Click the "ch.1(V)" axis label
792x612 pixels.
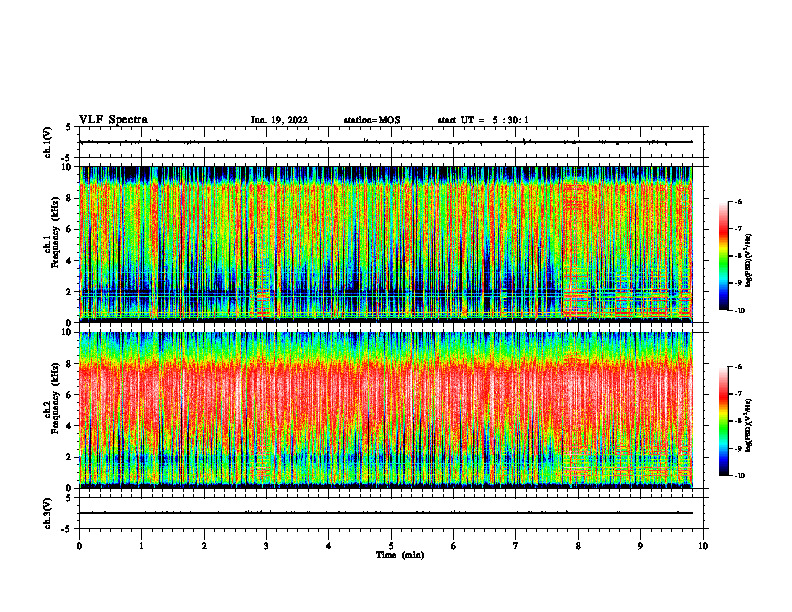pyautogui.click(x=48, y=142)
